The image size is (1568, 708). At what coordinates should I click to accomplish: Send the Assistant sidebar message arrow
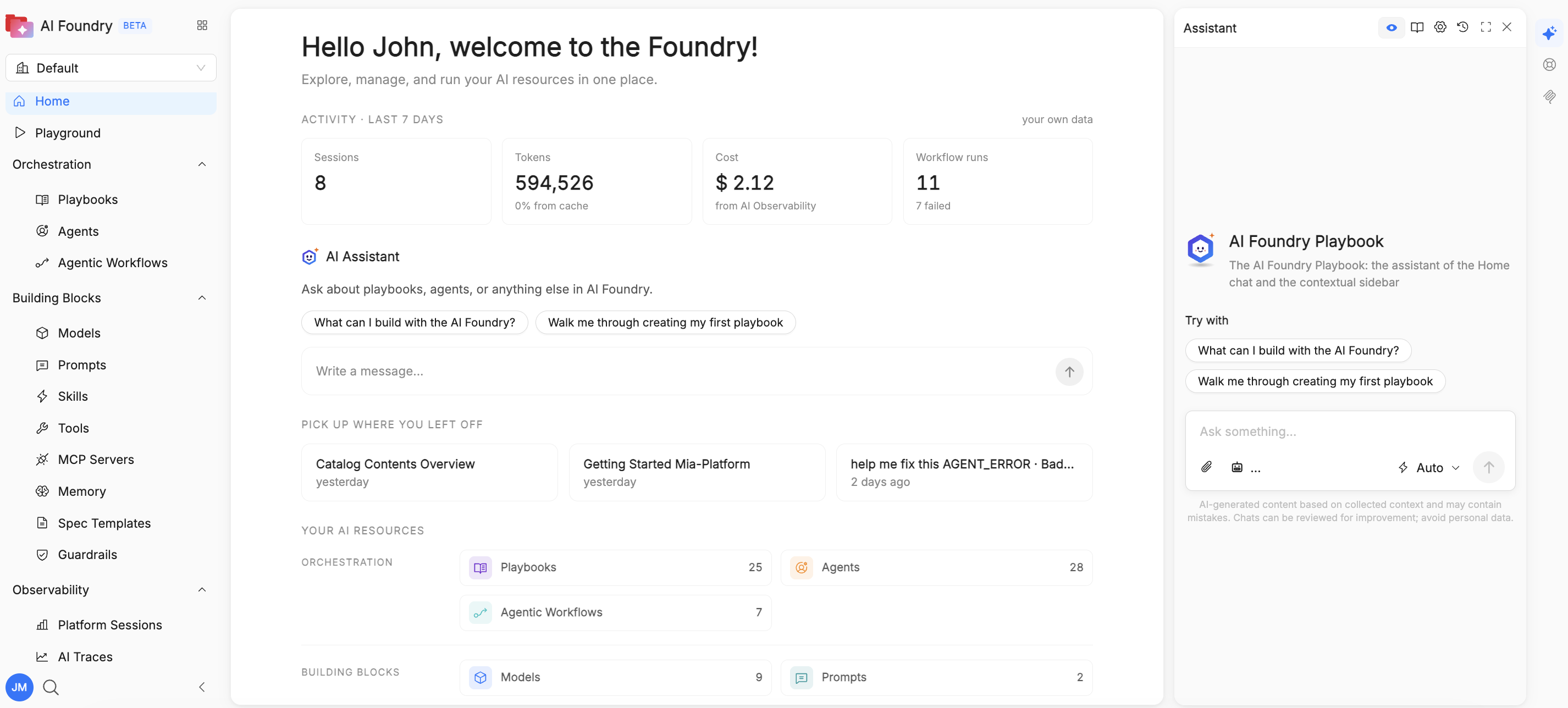tap(1488, 467)
